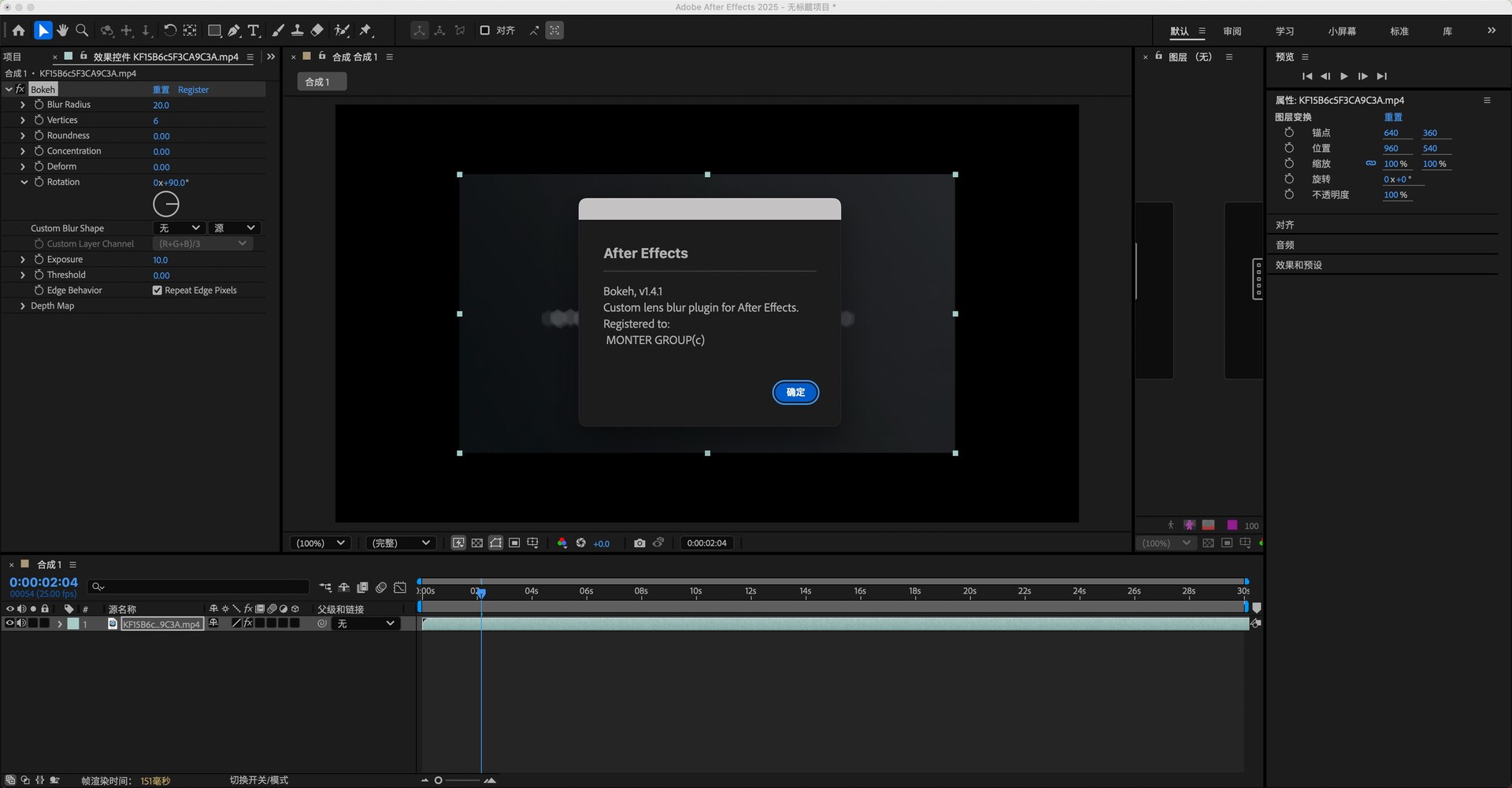This screenshot has height=788, width=1512.
Task: Select the Rotation tool
Action: (x=169, y=31)
